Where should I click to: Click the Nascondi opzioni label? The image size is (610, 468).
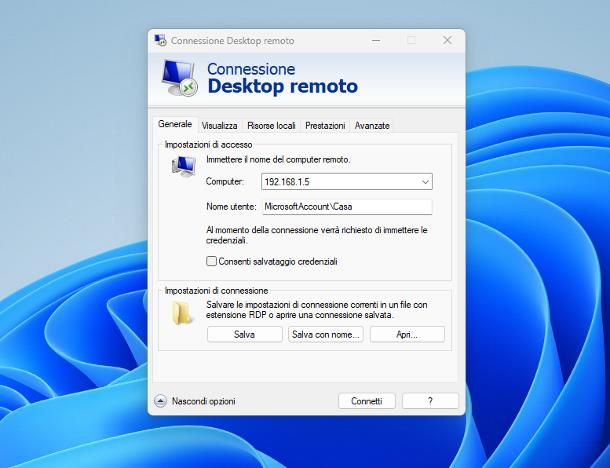(x=203, y=401)
